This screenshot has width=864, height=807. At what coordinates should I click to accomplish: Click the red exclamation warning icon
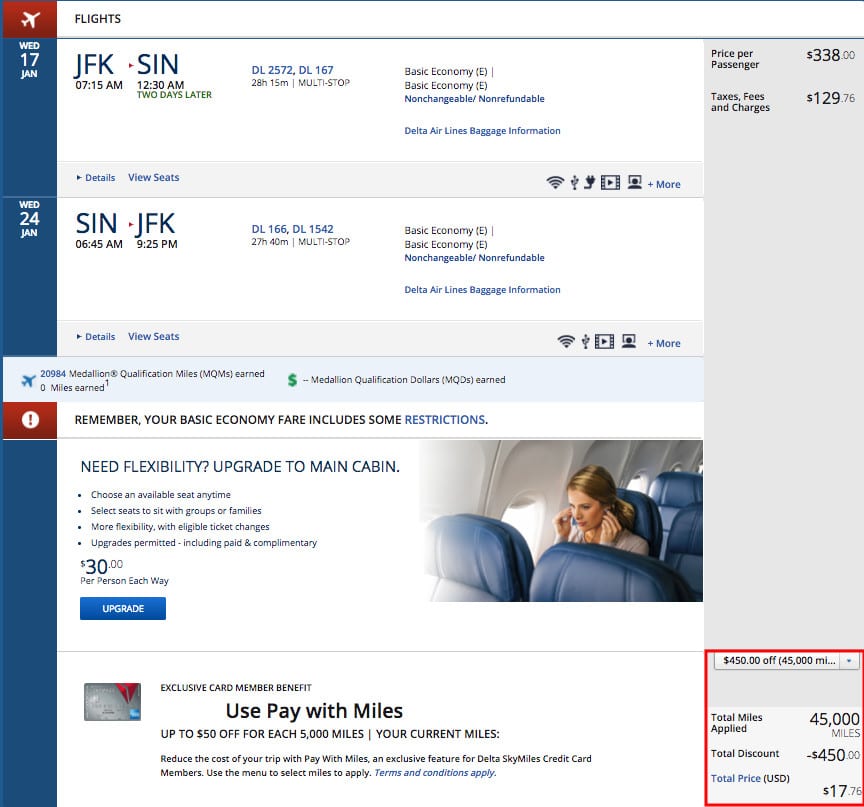[29, 420]
